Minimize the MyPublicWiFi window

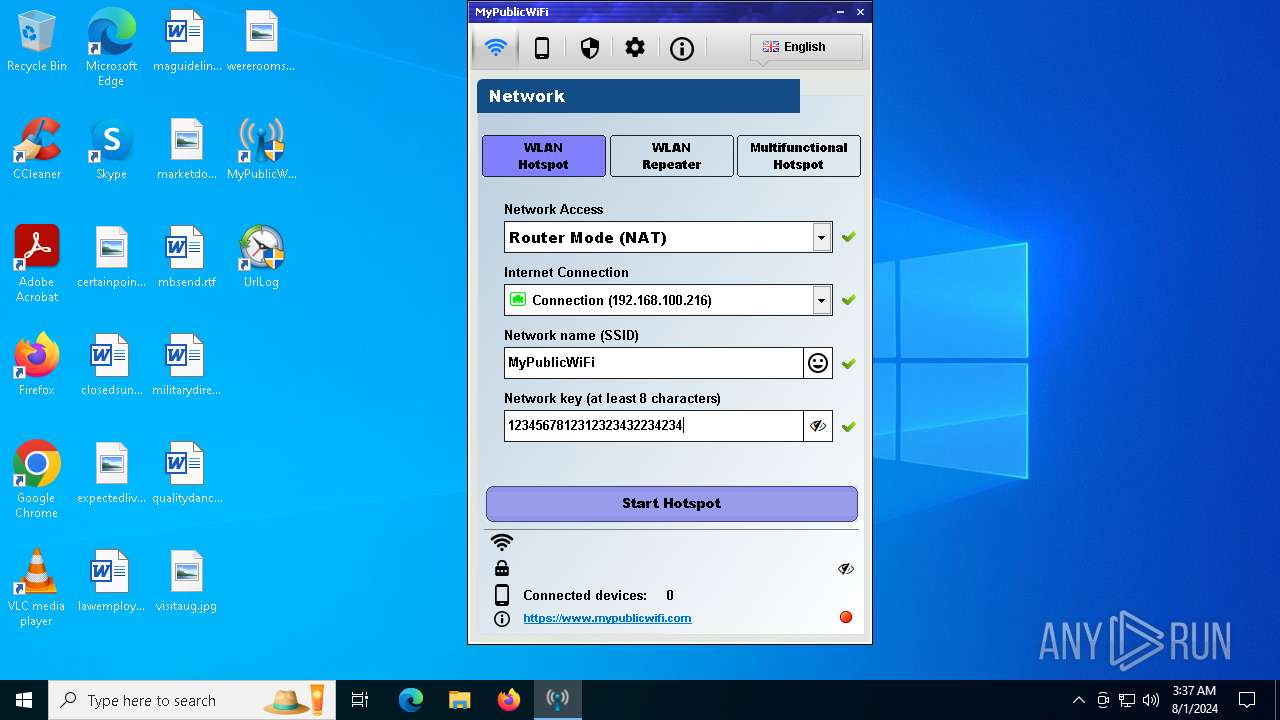coord(840,12)
